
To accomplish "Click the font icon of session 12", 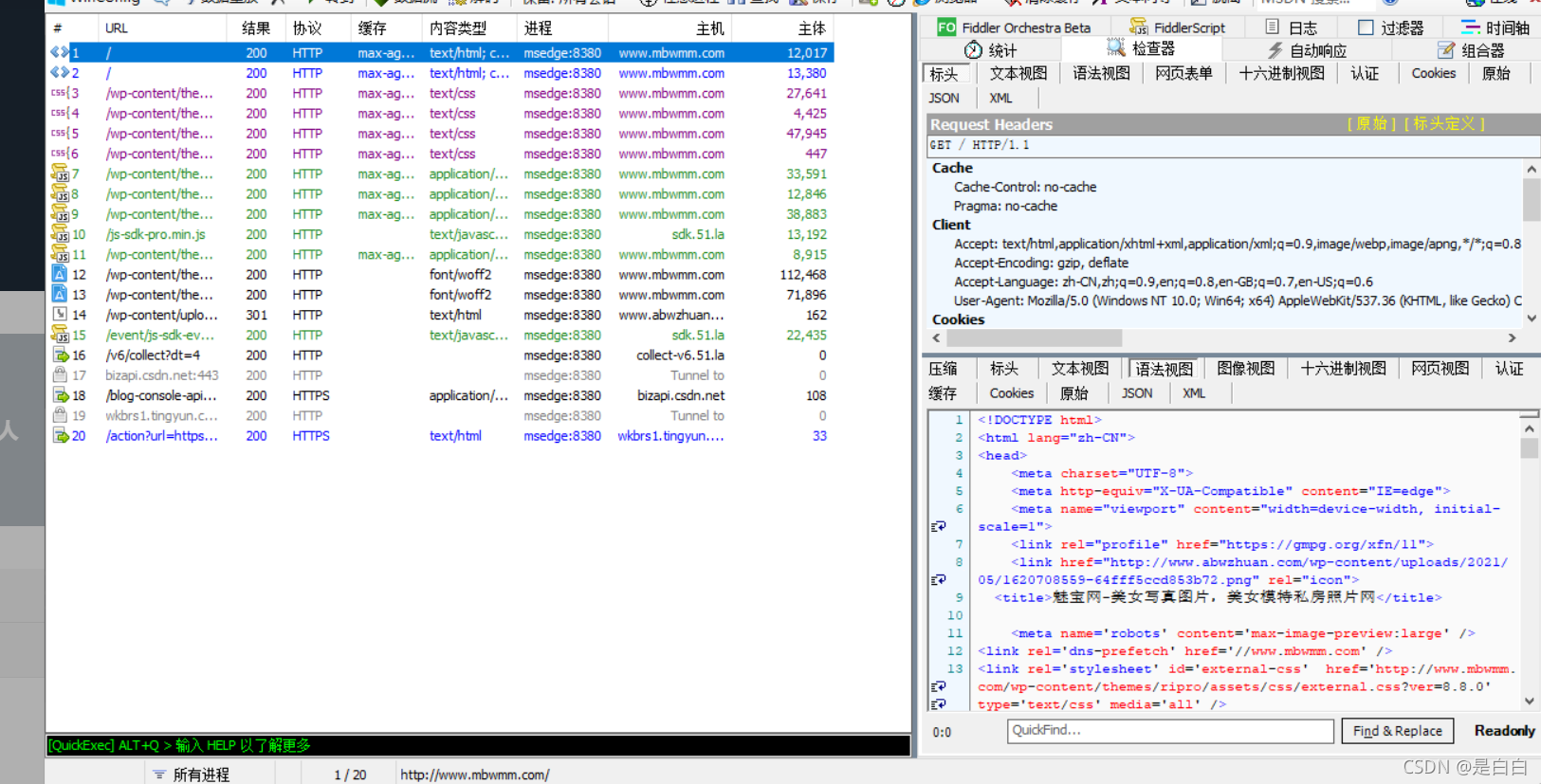I will 59,274.
